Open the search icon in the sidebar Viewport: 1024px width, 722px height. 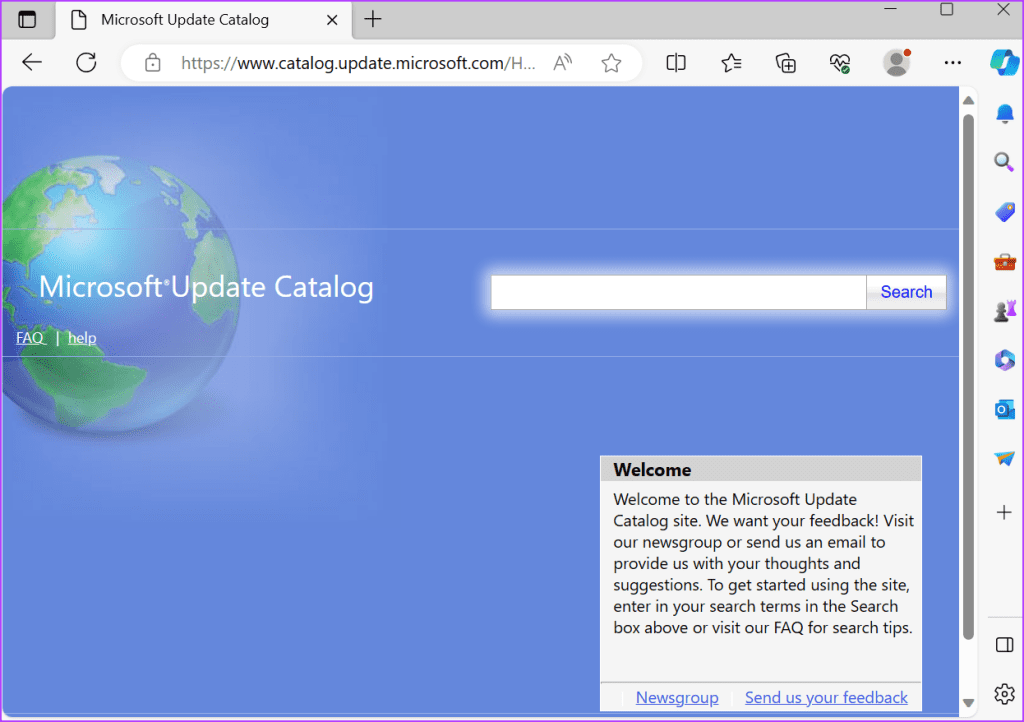click(x=1003, y=162)
